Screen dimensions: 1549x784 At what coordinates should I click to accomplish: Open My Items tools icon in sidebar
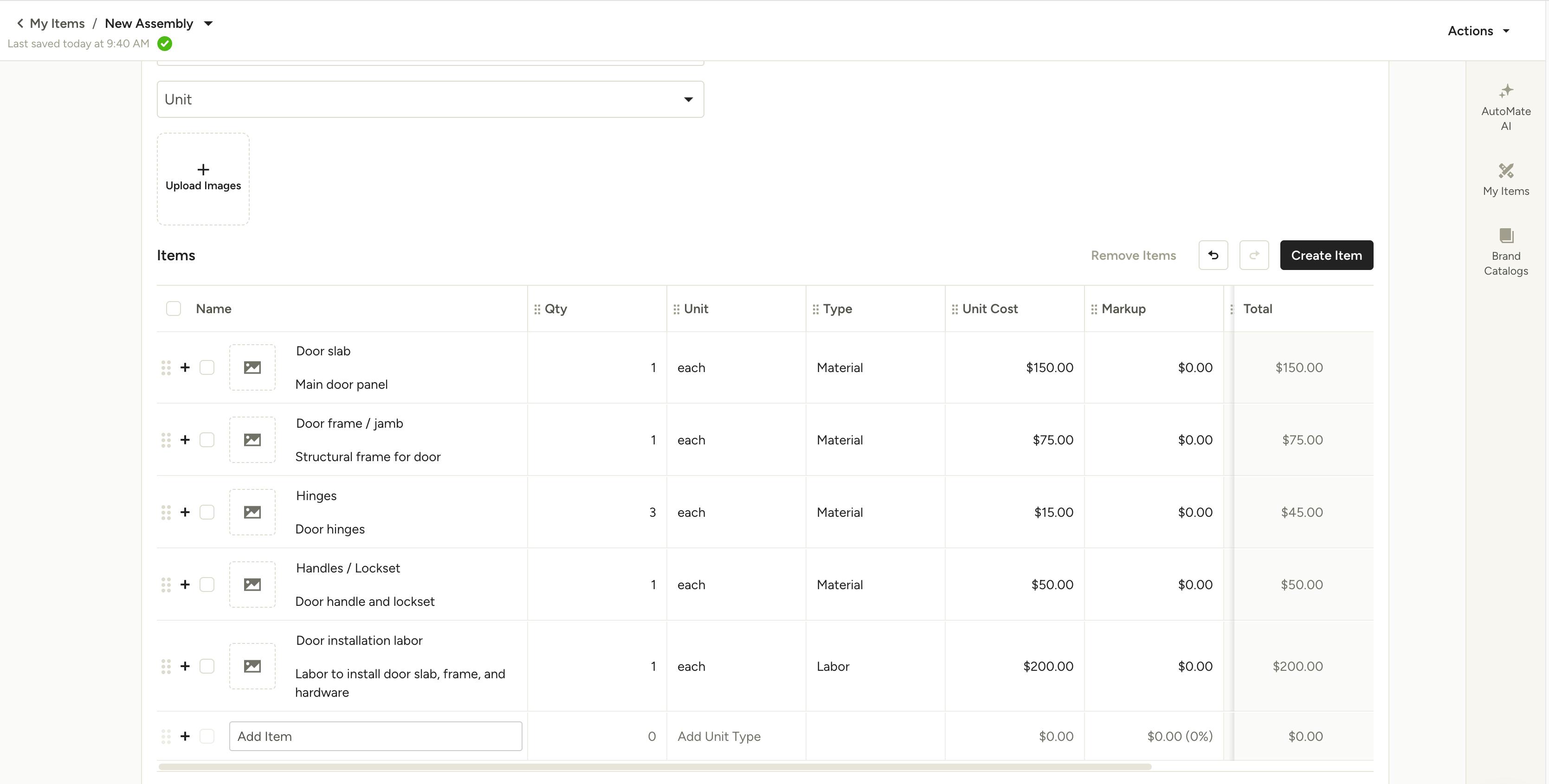(1506, 171)
